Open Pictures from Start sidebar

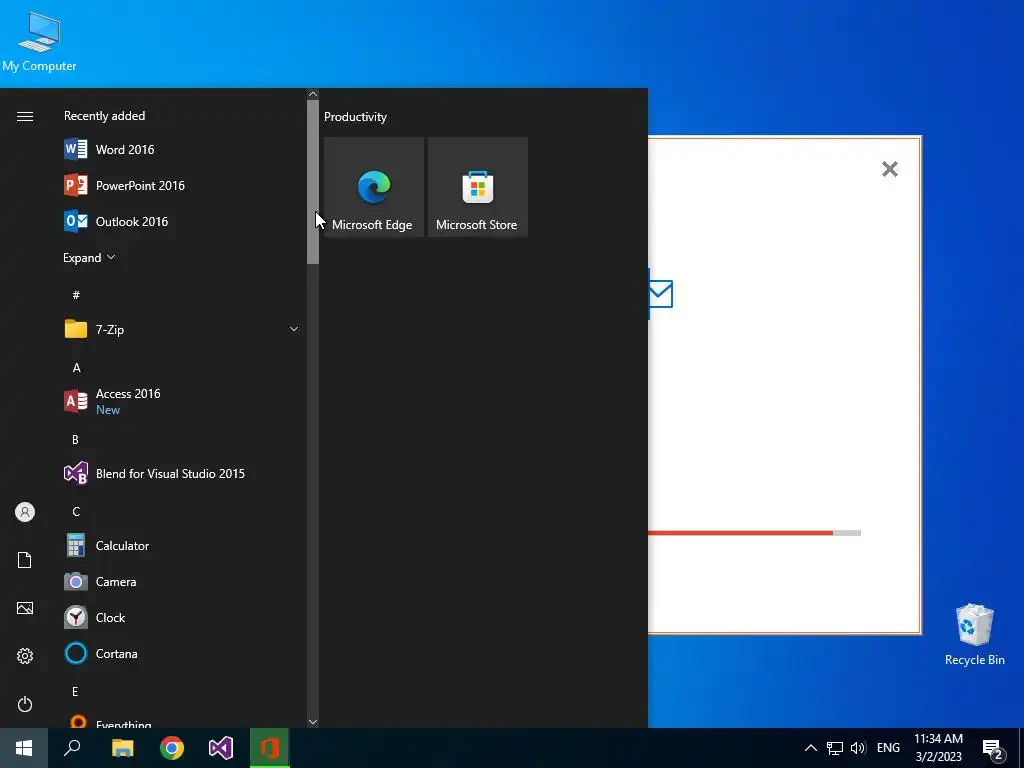tap(25, 608)
